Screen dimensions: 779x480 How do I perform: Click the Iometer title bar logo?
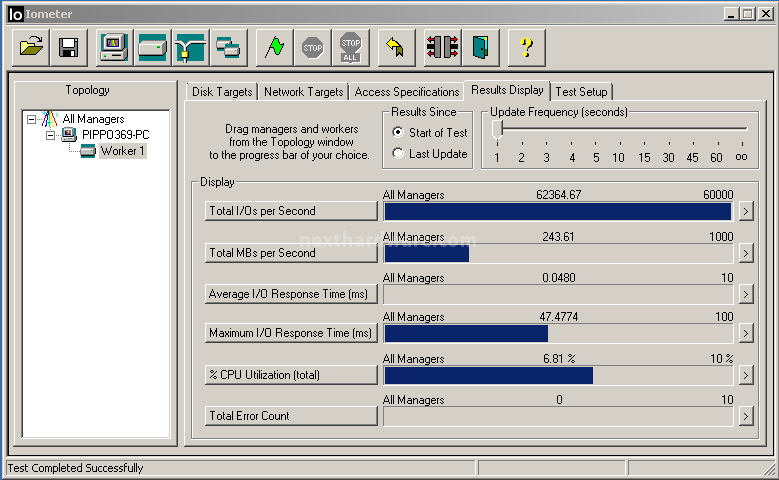point(16,14)
